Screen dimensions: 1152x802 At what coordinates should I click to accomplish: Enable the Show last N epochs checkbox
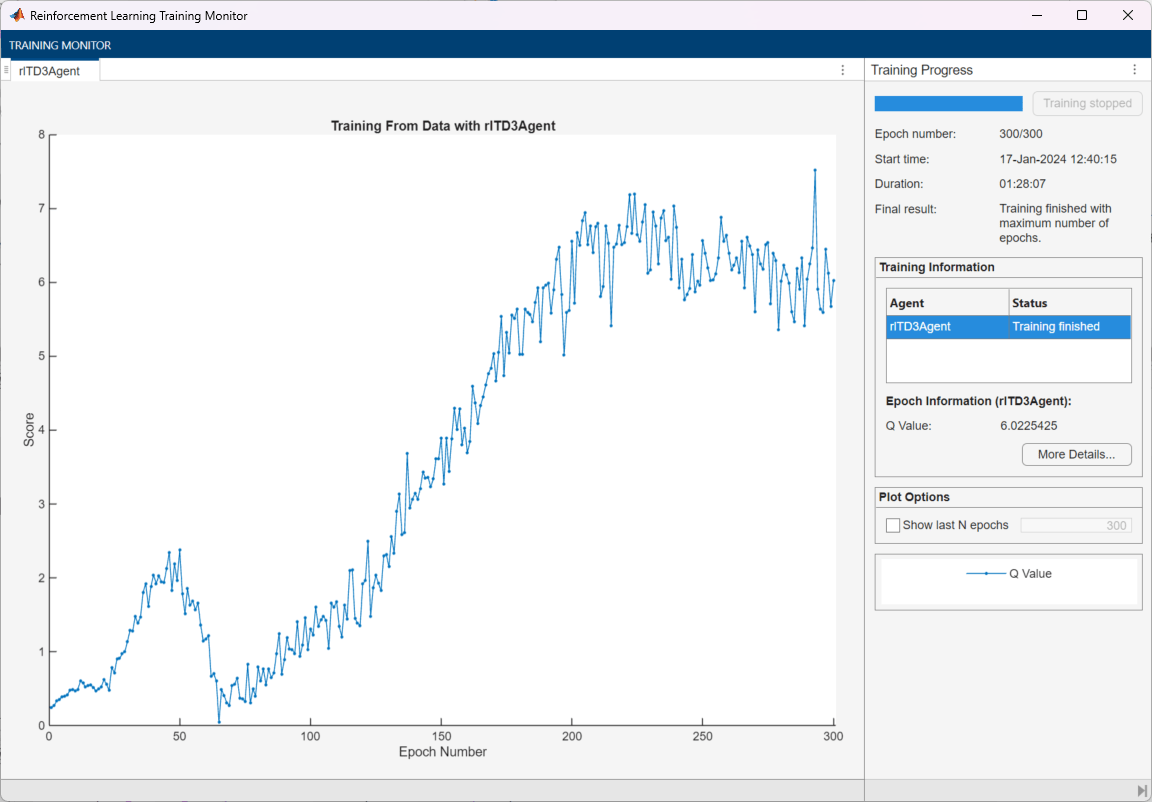[x=893, y=525]
